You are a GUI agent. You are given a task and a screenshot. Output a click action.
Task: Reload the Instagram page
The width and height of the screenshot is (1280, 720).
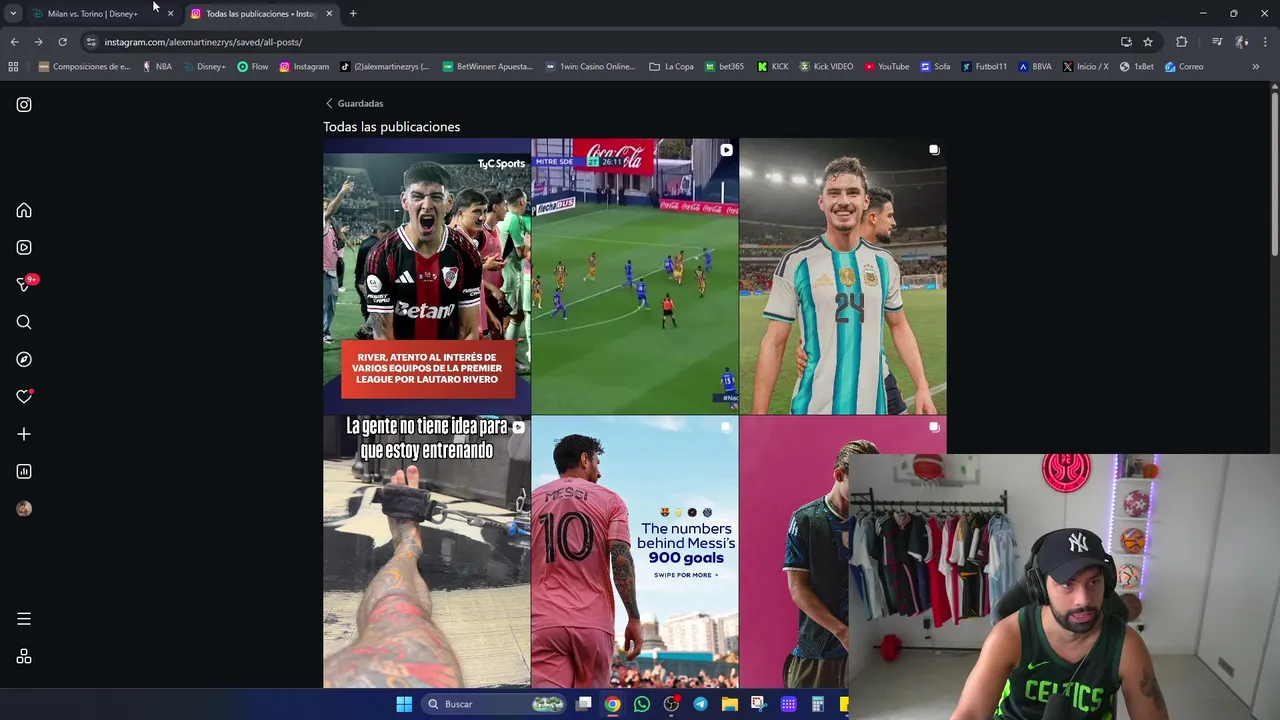coord(62,42)
